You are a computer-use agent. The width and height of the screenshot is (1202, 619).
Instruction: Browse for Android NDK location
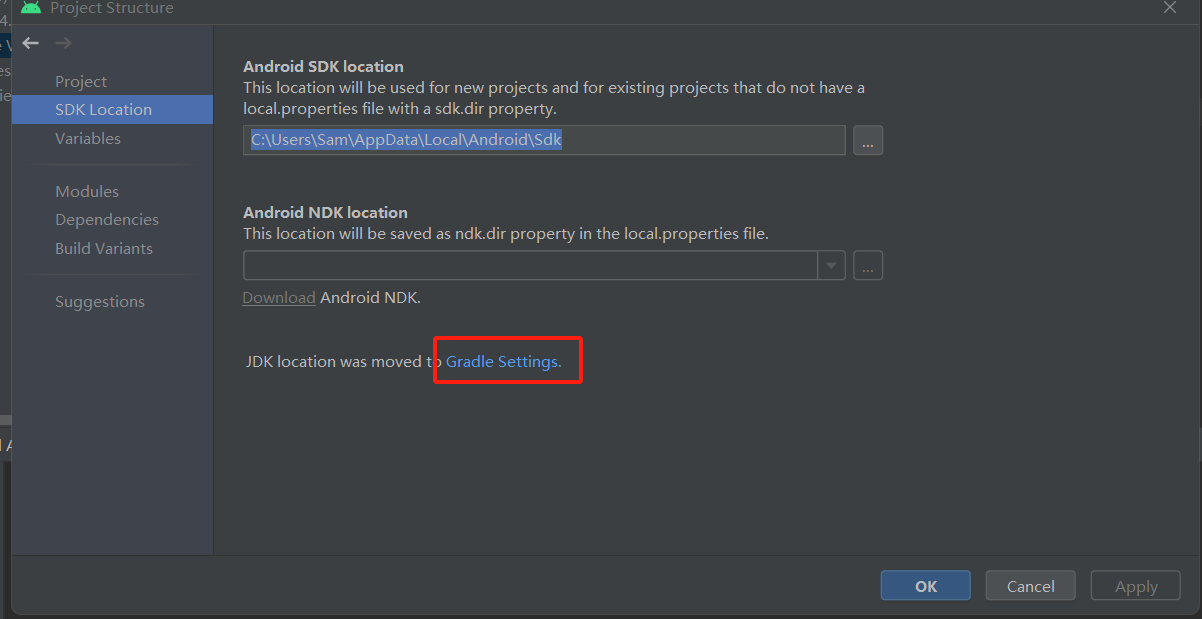(867, 265)
